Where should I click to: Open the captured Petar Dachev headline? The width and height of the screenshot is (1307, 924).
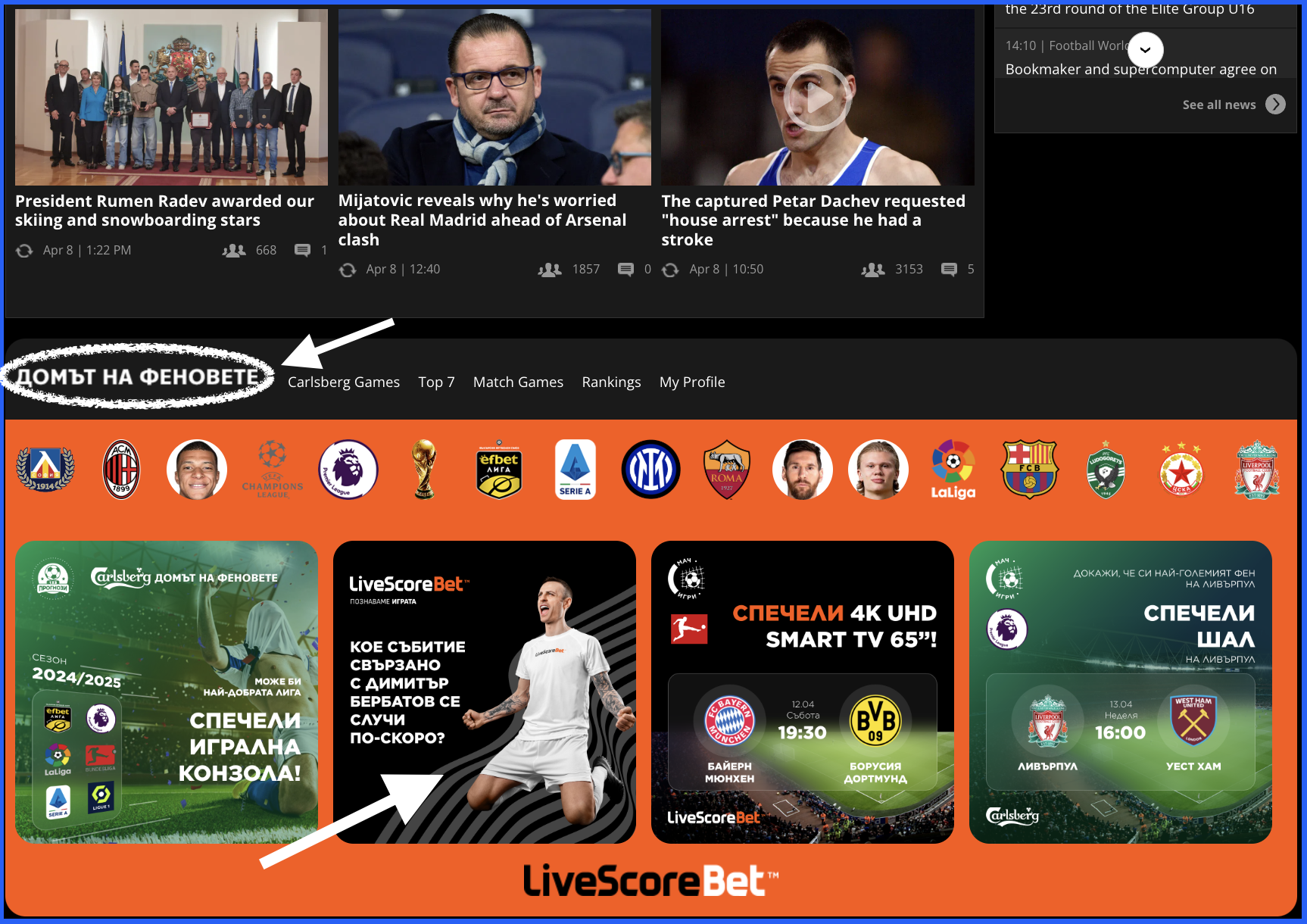coord(813,220)
